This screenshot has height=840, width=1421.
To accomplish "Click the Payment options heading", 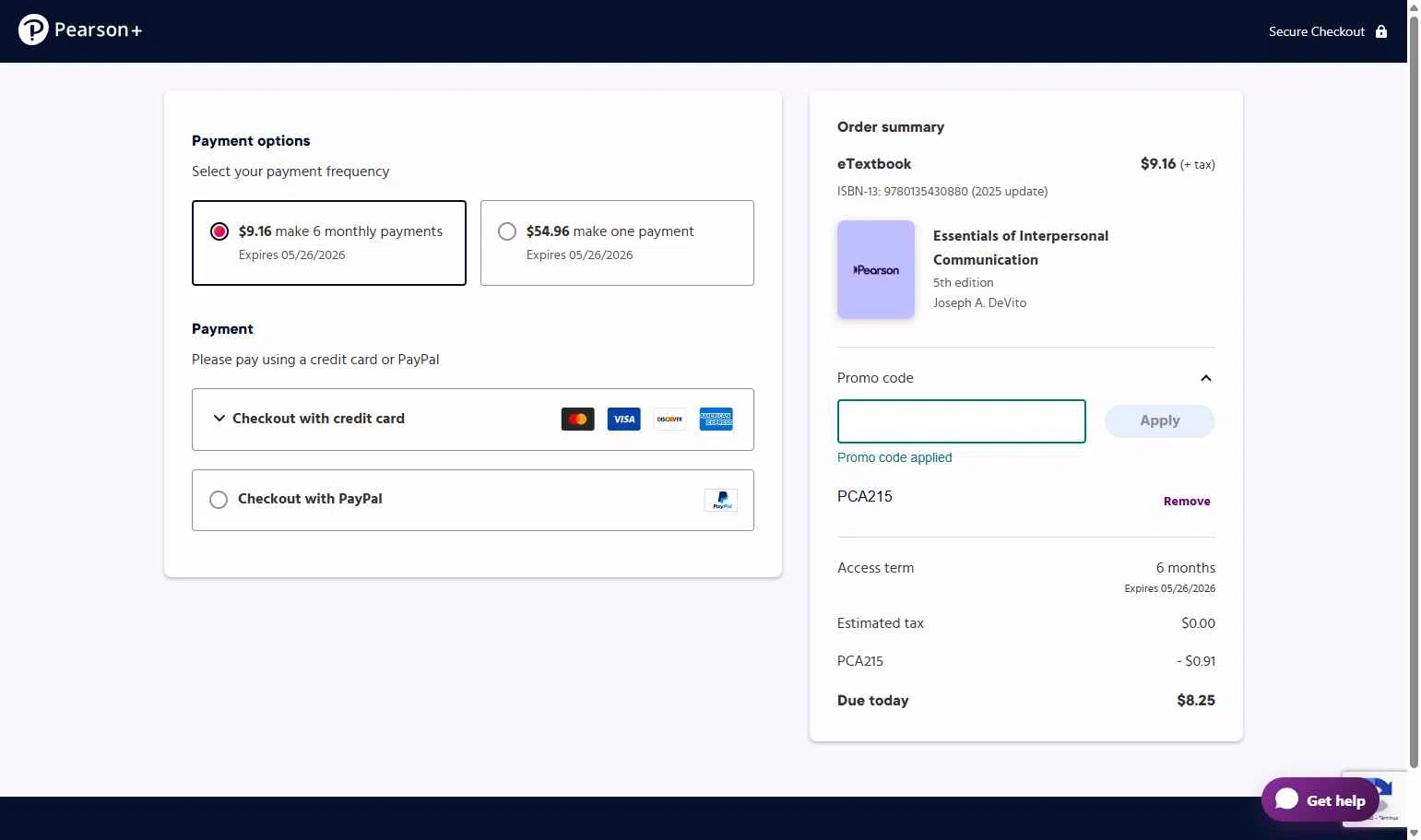I will click(x=251, y=141).
